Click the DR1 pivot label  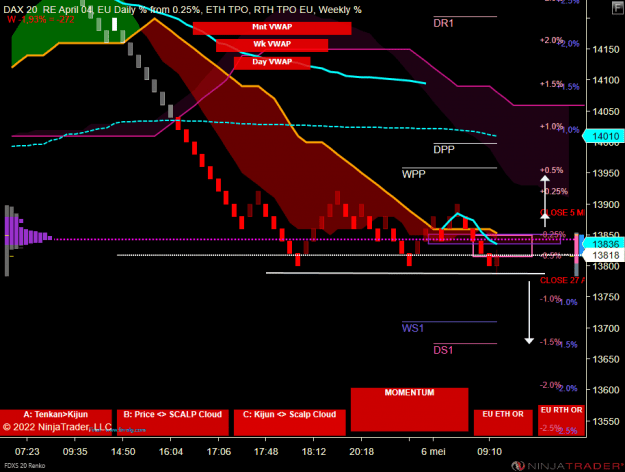[x=444, y=24]
